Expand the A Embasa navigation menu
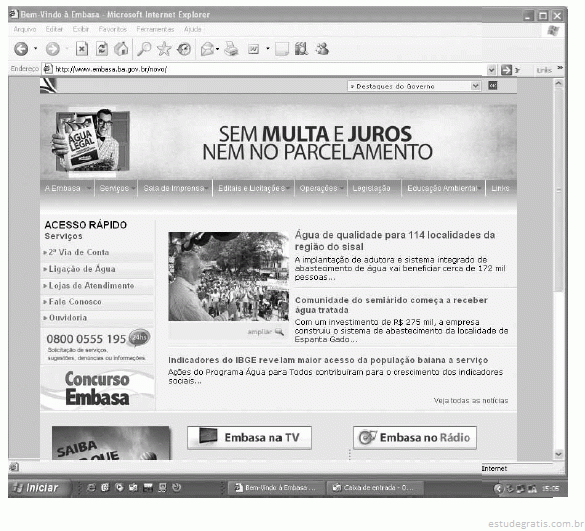This screenshot has height=531, width=585. click(x=67, y=188)
